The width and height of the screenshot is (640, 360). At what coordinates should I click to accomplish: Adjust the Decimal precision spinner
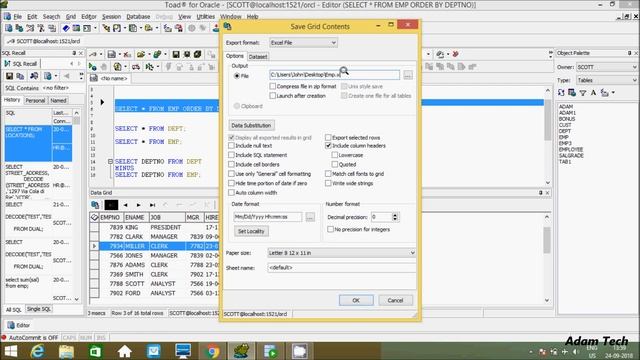[395, 217]
